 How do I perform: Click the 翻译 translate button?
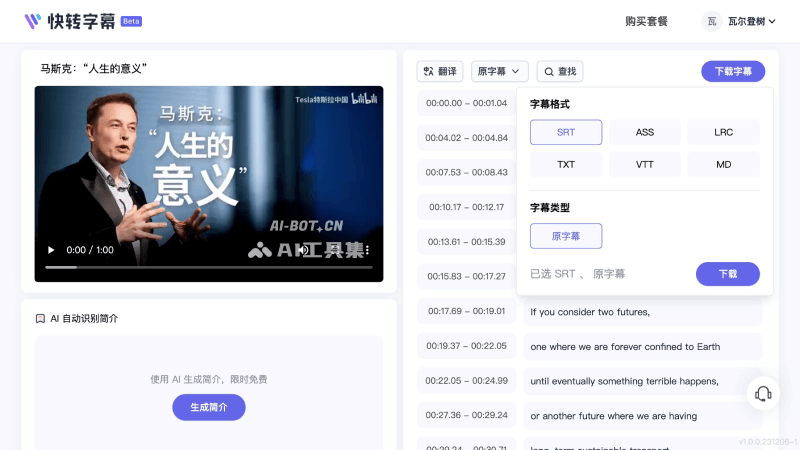[x=440, y=71]
